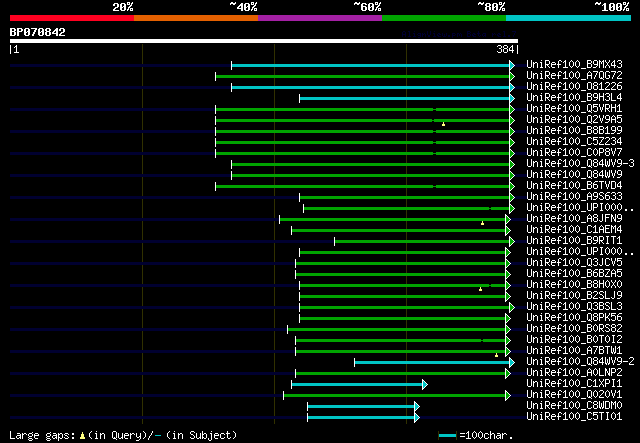Click the 'Large gaps:' legend text

[x=42, y=436]
